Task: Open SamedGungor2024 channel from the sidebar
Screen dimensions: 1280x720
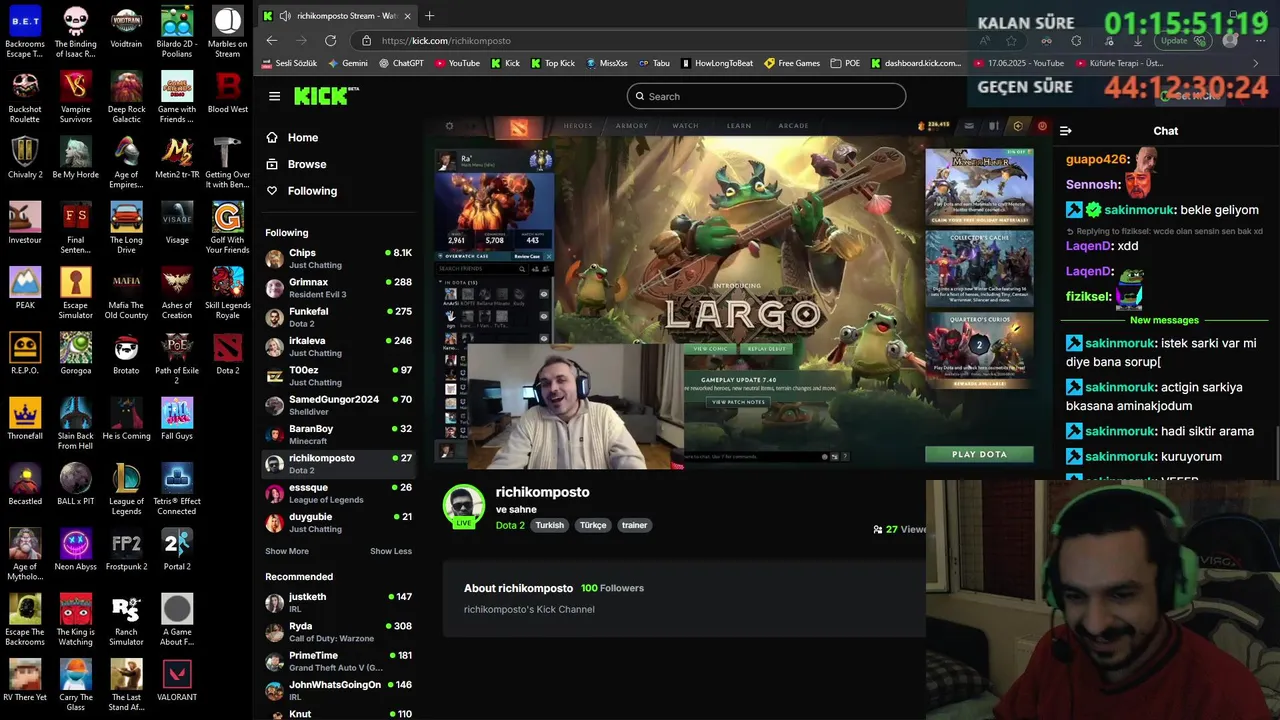Action: tap(338, 405)
